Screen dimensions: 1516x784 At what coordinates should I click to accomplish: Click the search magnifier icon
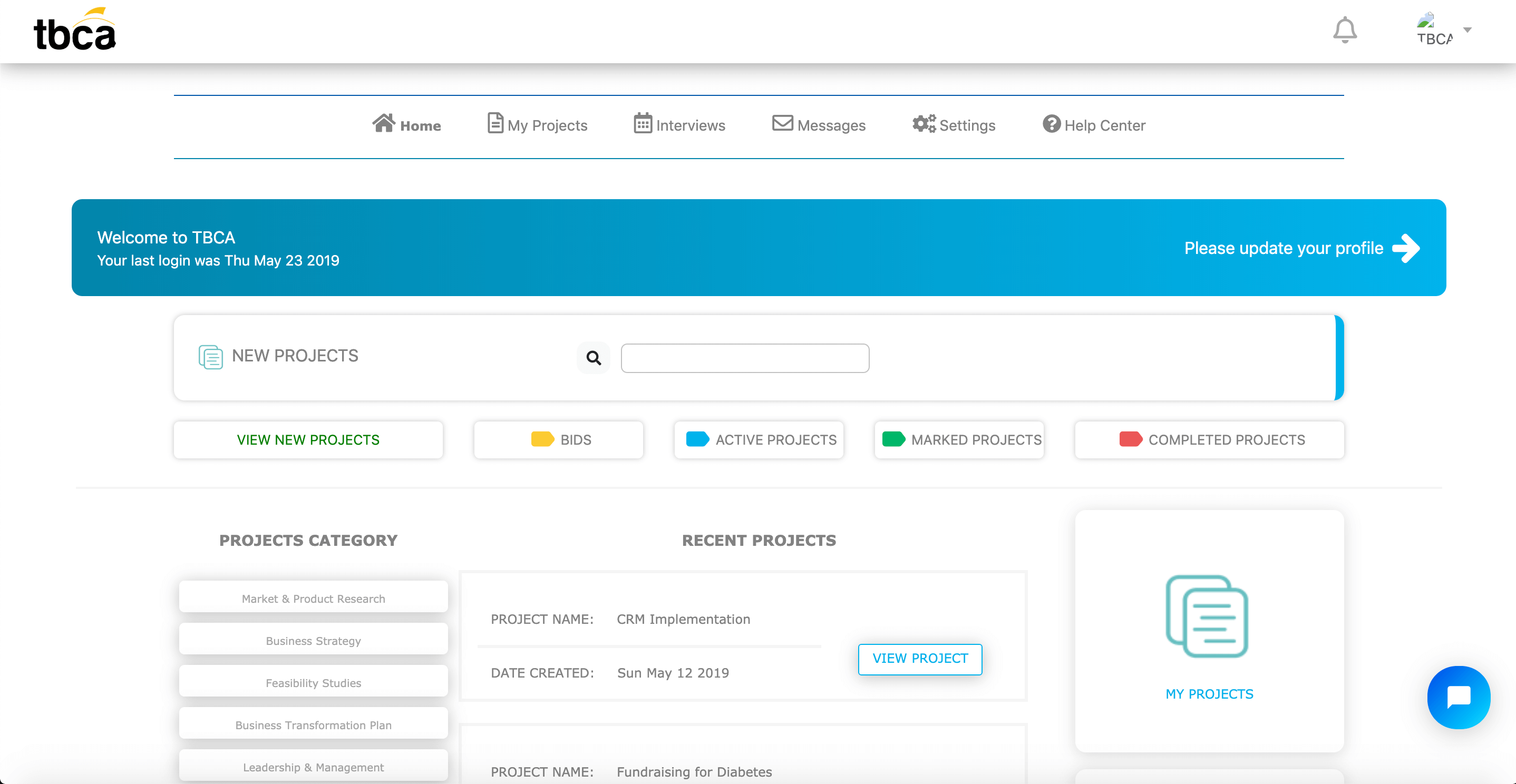593,358
